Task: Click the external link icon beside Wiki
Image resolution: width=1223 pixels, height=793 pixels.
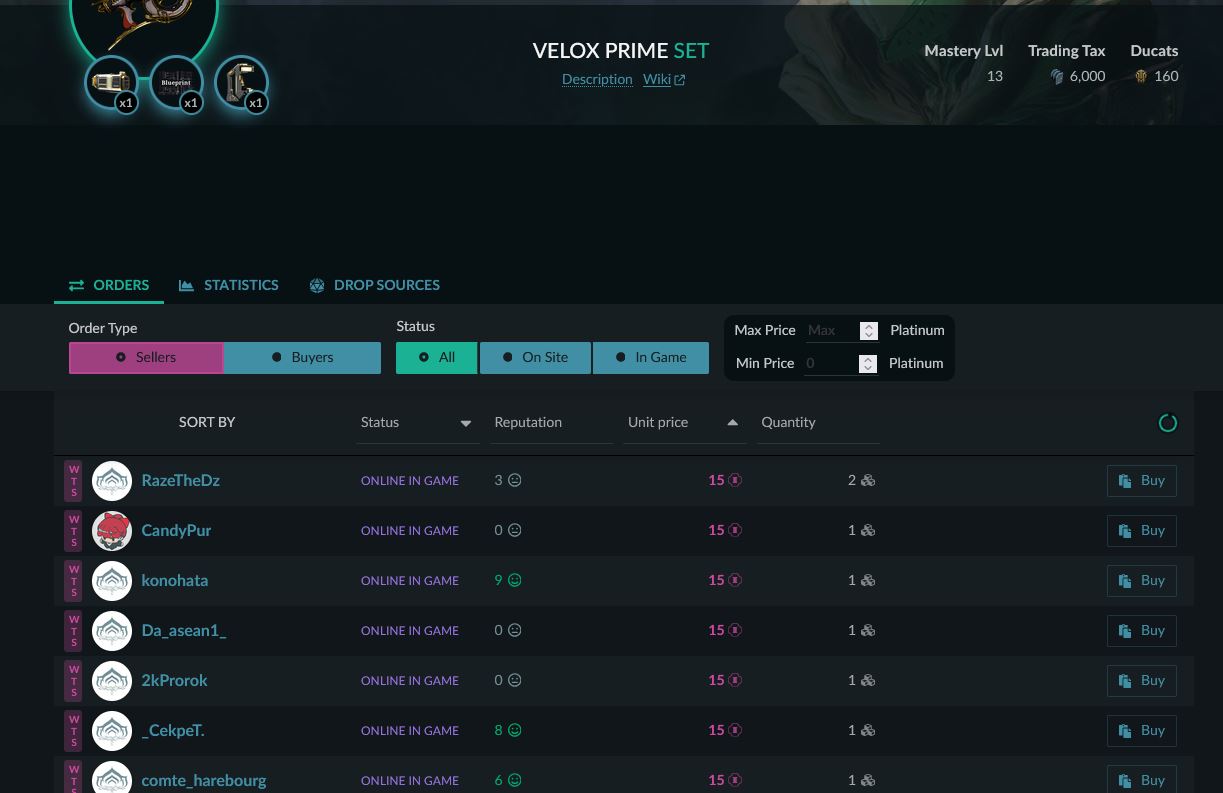Action: click(680, 80)
